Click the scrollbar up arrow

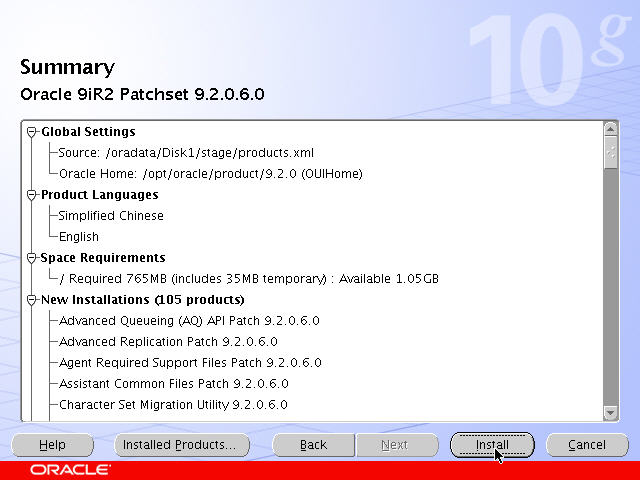610,129
